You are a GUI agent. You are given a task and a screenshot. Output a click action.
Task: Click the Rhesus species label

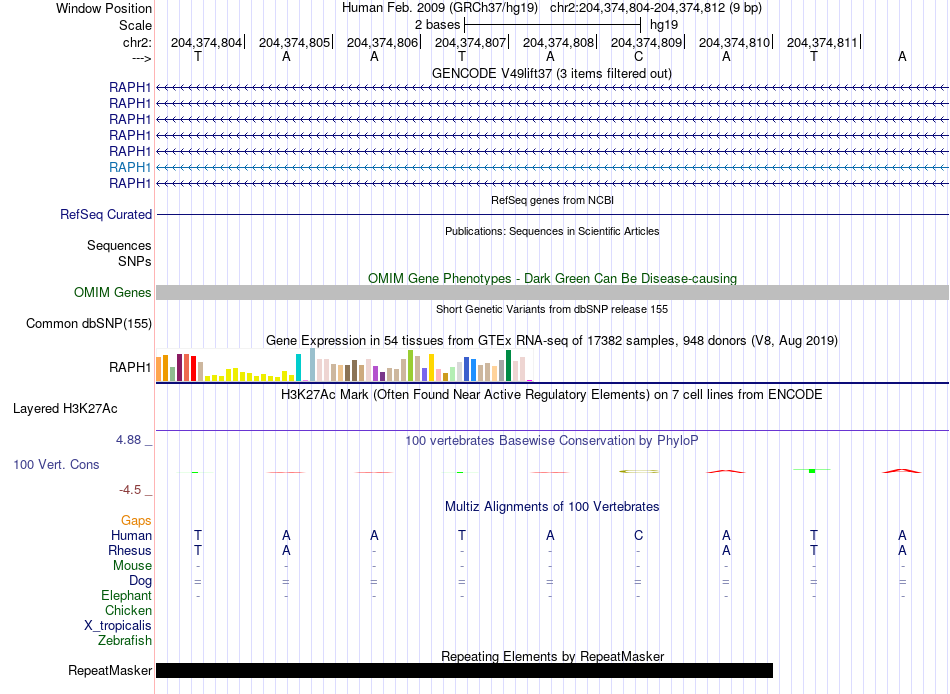tap(130, 551)
